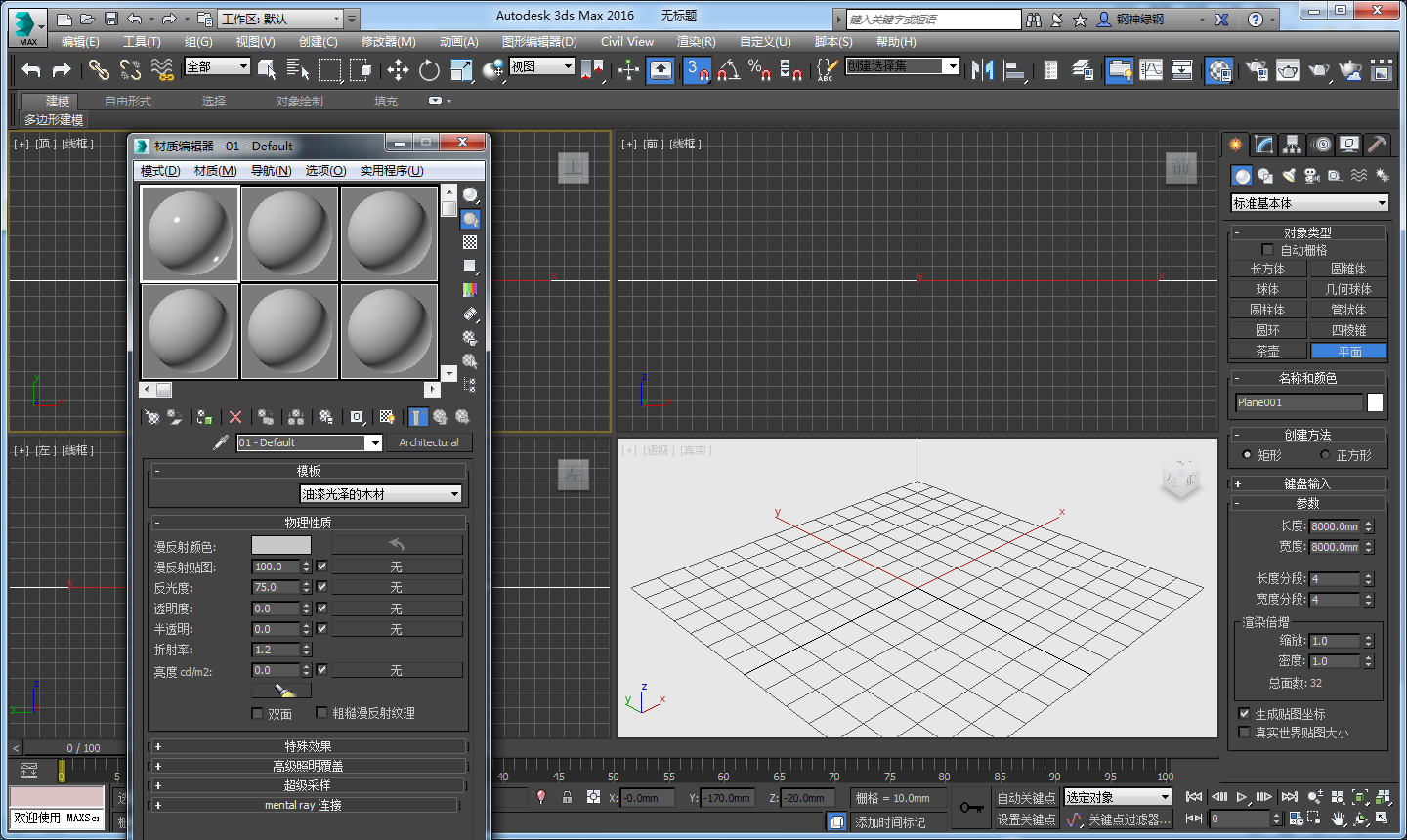
Task: Click the teapot Render Production icon
Action: click(1319, 69)
